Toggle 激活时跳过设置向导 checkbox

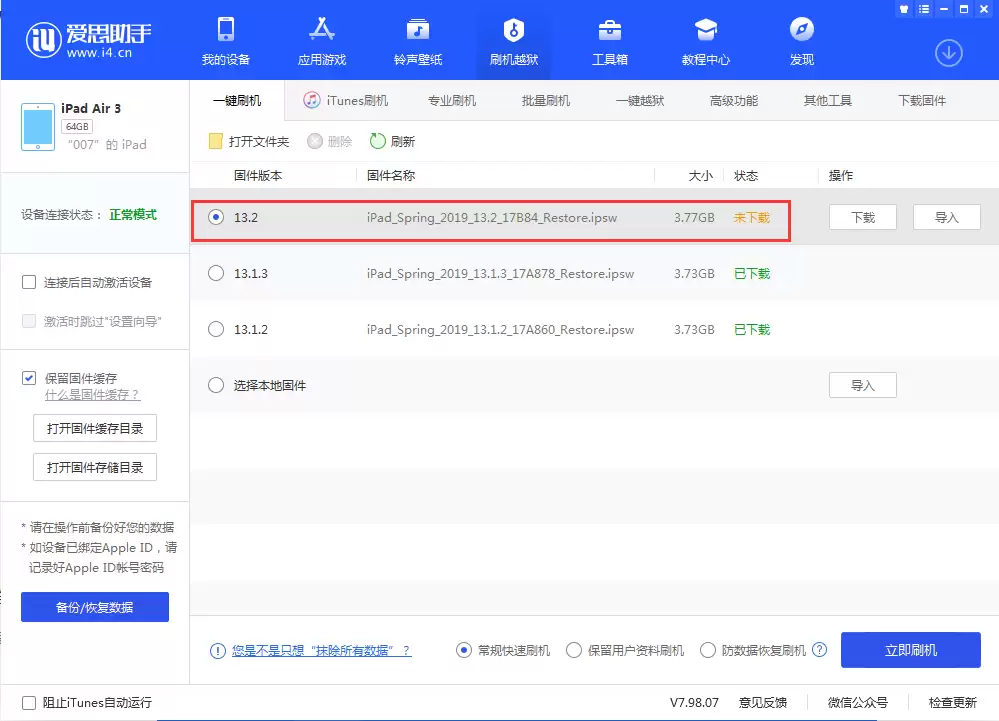(29, 321)
